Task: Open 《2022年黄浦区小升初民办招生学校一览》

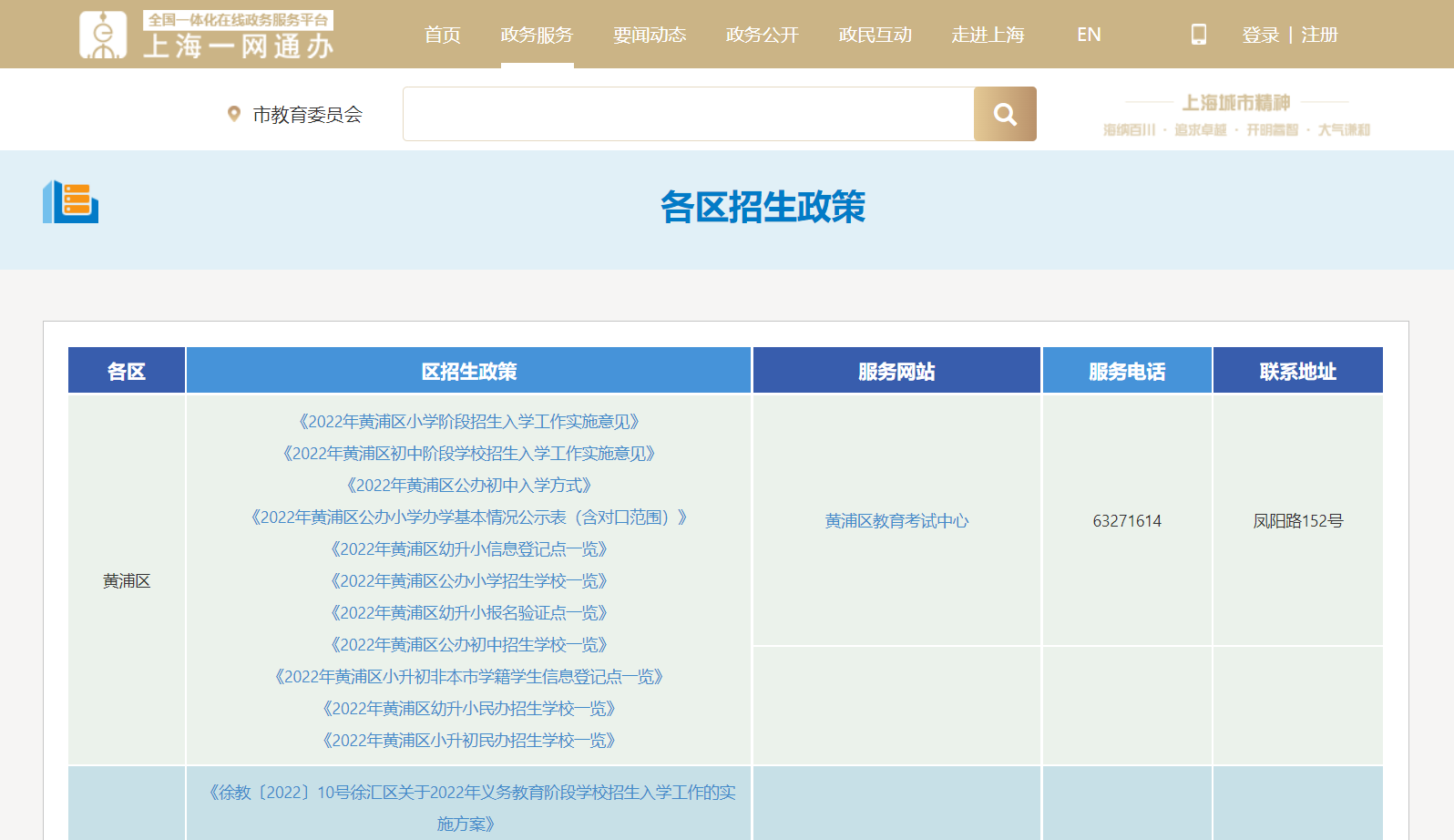Action: point(469,741)
